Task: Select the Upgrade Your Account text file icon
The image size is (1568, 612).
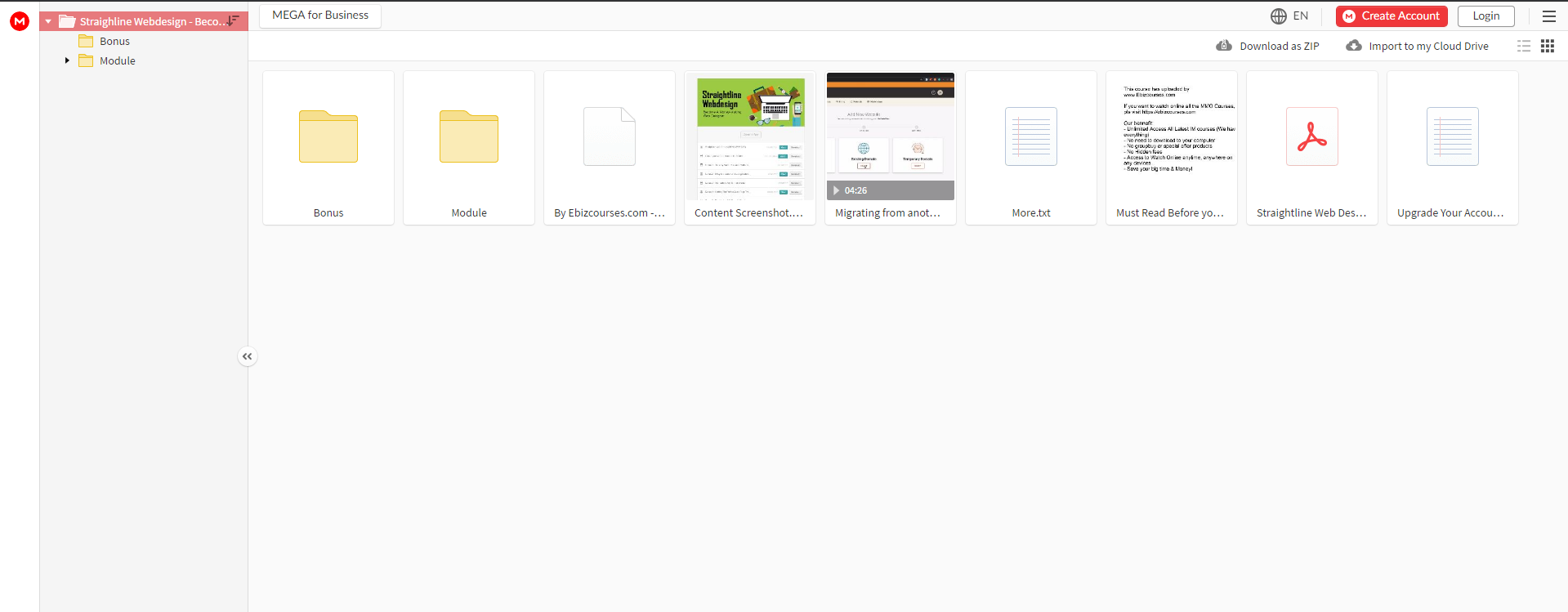Action: 1453,136
